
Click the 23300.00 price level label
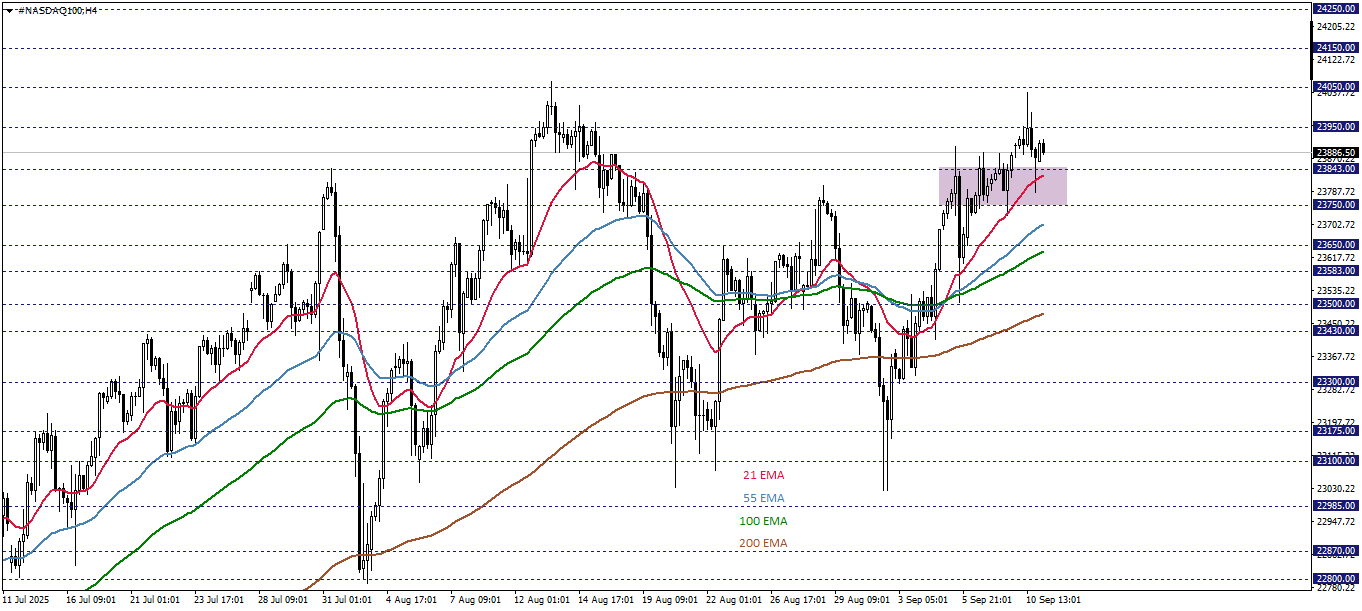(x=1336, y=382)
